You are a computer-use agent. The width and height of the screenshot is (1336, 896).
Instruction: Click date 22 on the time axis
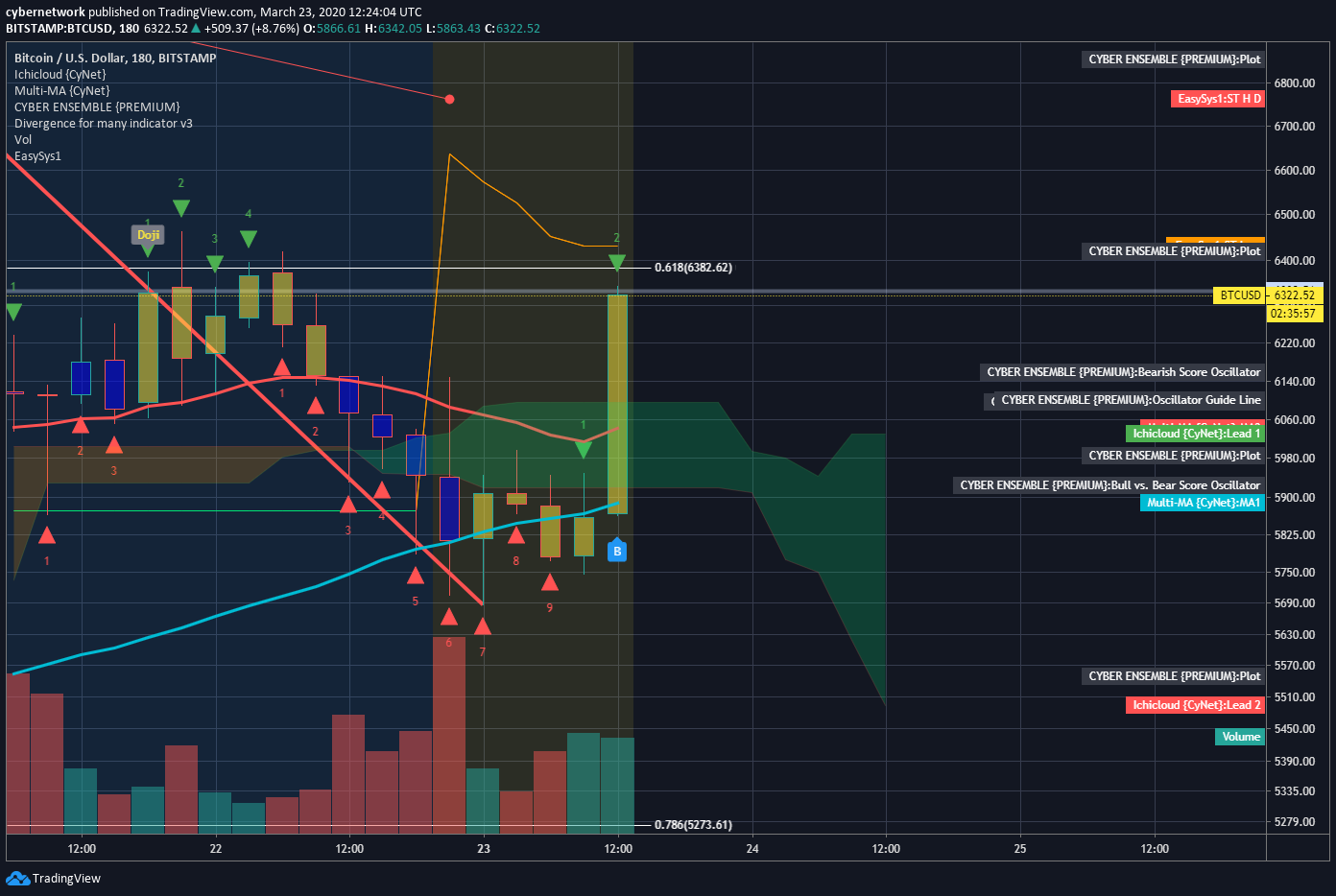tap(215, 849)
